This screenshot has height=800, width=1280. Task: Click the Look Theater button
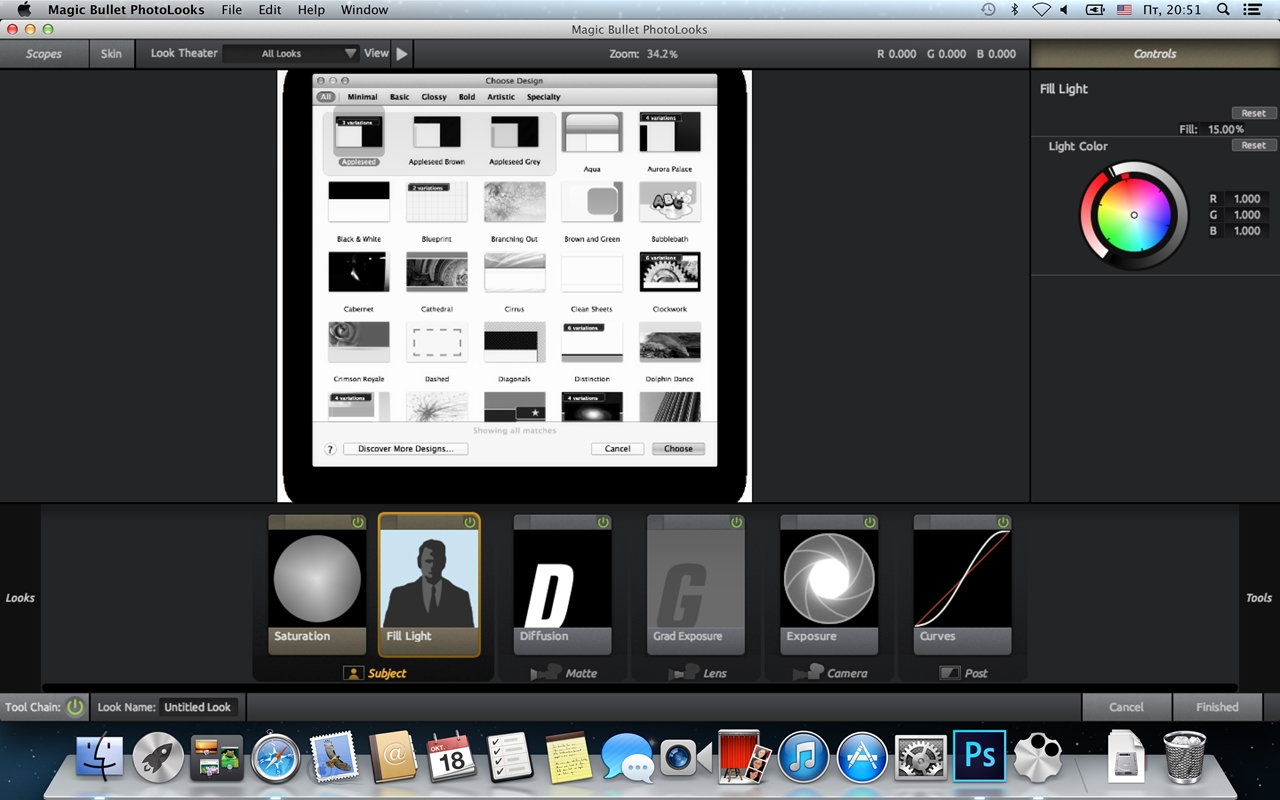point(184,54)
